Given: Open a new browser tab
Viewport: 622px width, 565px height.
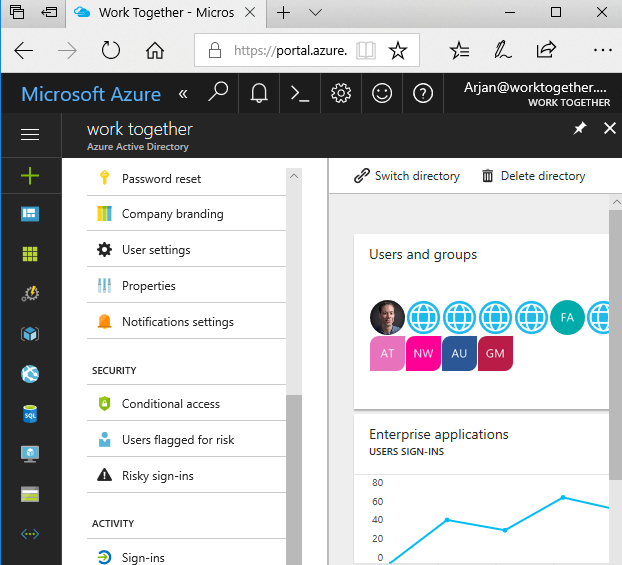Looking at the screenshot, I should tap(283, 13).
